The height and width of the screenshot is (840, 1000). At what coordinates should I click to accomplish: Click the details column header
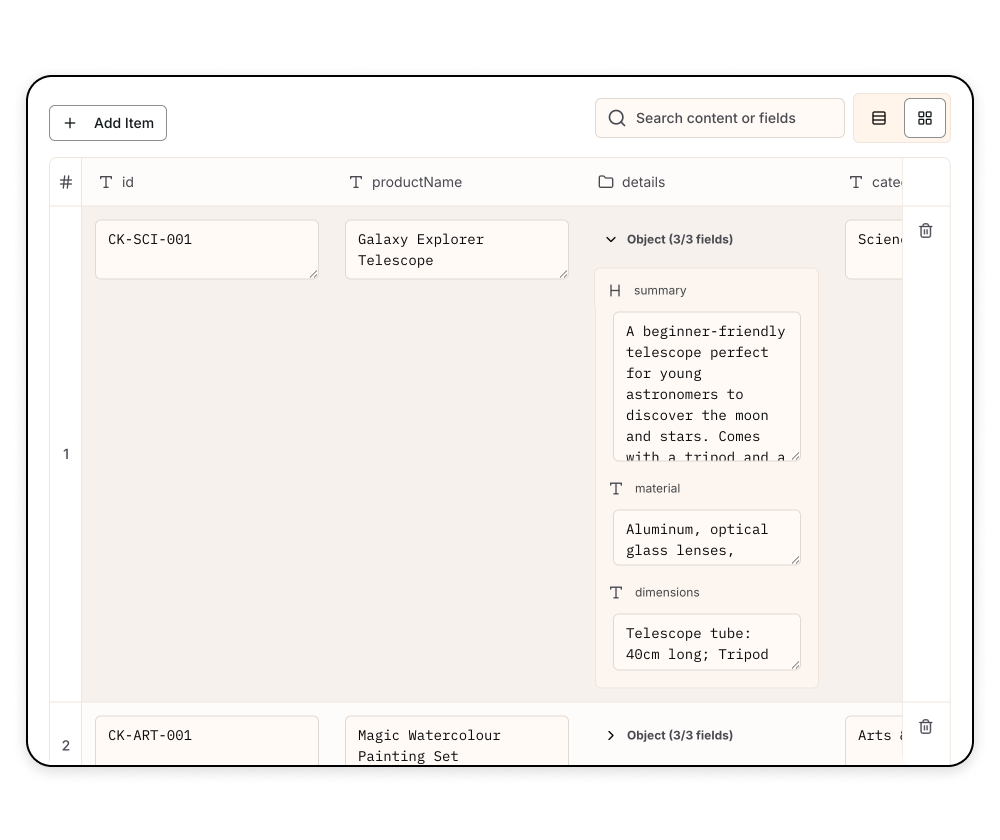click(707, 182)
